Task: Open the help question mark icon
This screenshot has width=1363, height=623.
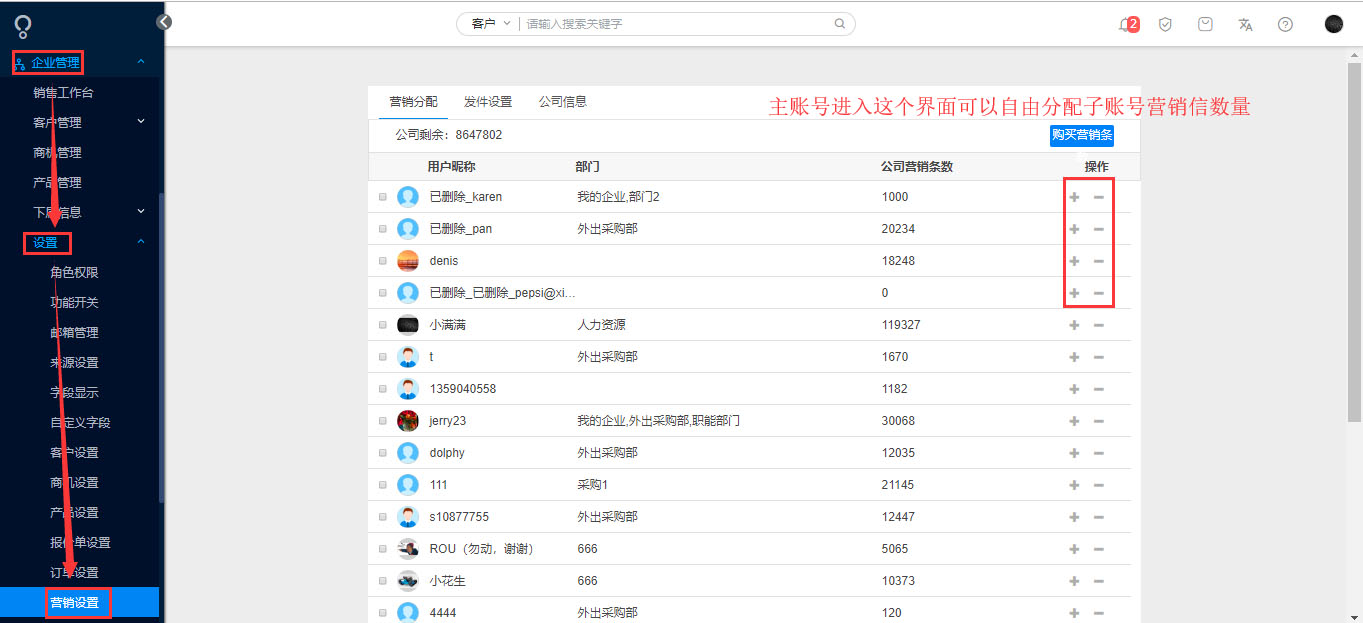Action: [1285, 24]
